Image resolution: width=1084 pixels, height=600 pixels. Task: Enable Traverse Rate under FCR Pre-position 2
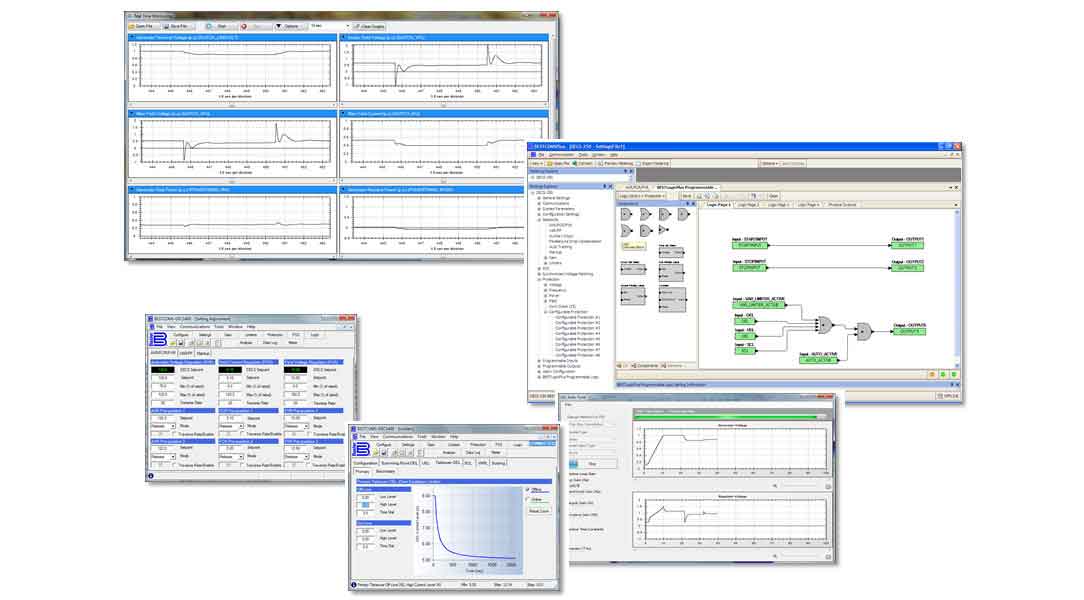242,465
